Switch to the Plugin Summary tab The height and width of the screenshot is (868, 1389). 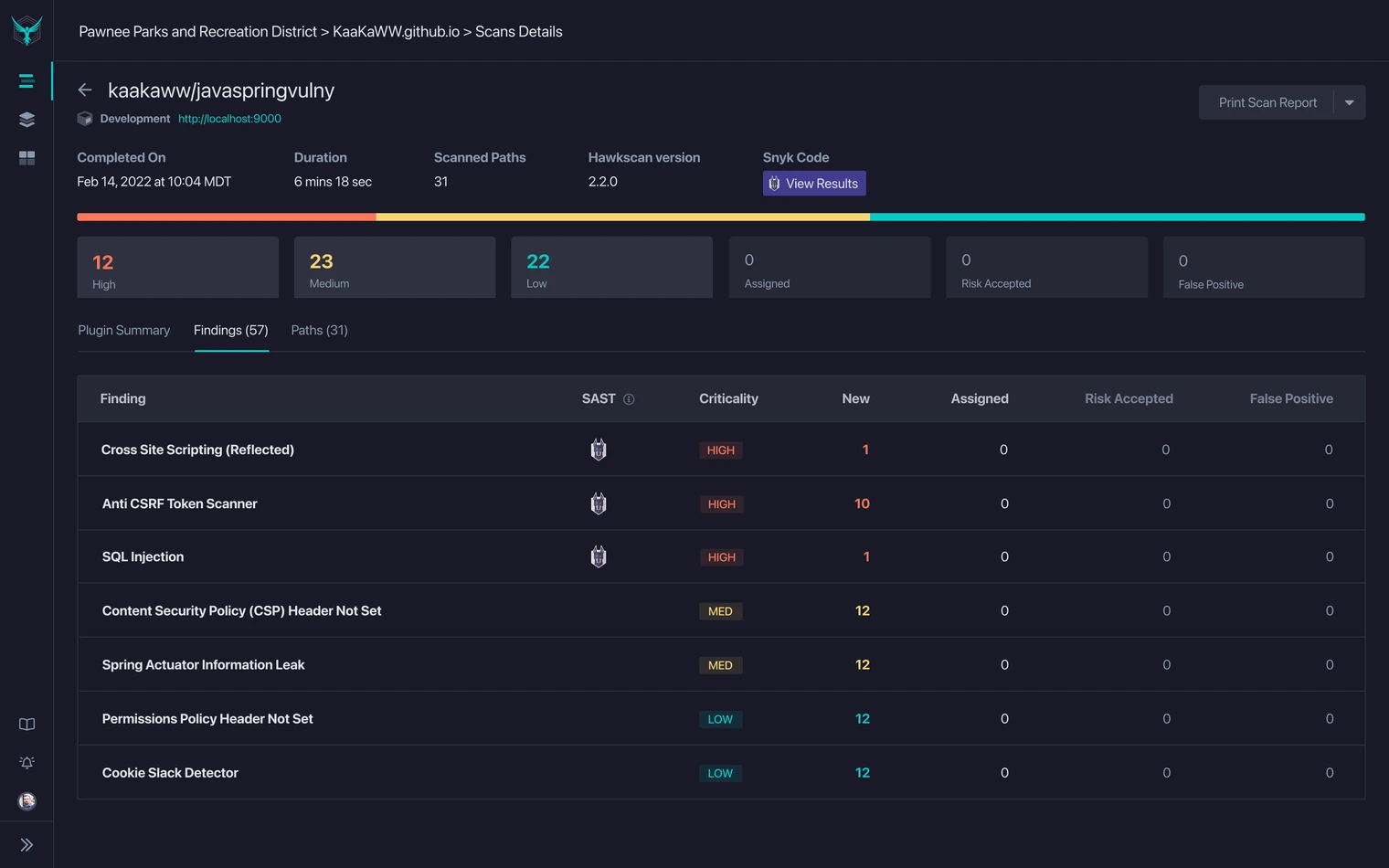coord(123,330)
